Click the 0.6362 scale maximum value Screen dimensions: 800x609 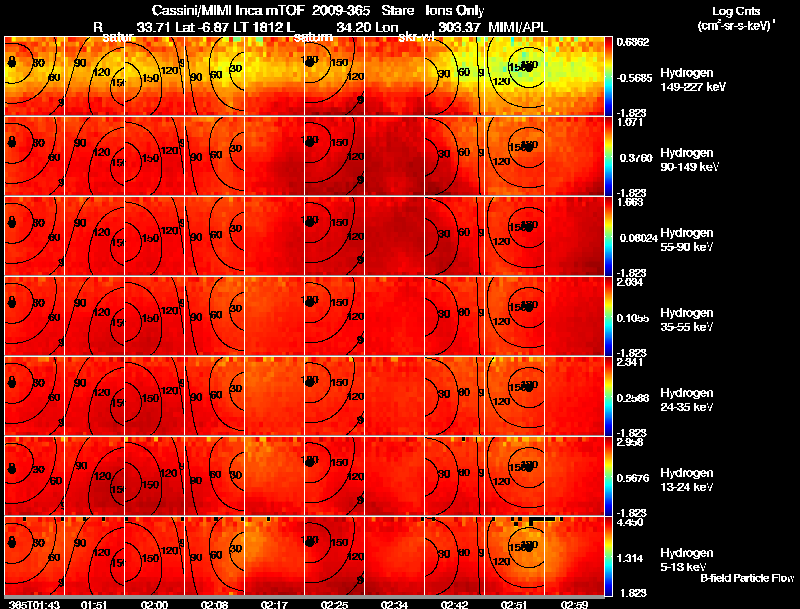coord(633,42)
